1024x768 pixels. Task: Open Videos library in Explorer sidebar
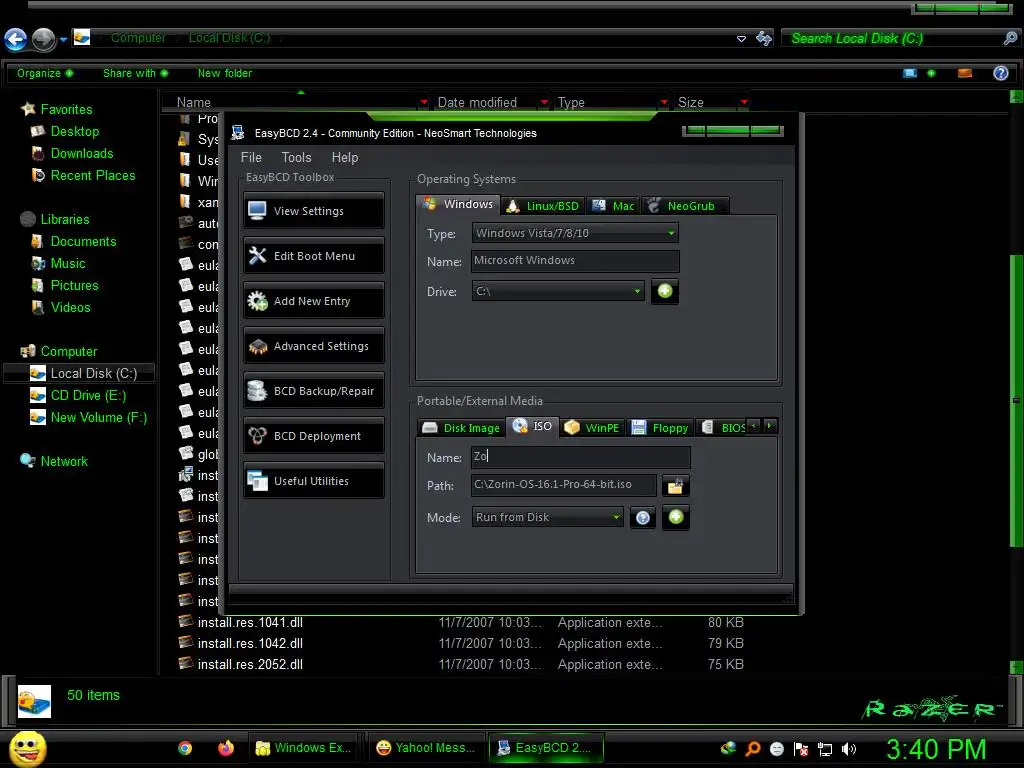coord(71,308)
